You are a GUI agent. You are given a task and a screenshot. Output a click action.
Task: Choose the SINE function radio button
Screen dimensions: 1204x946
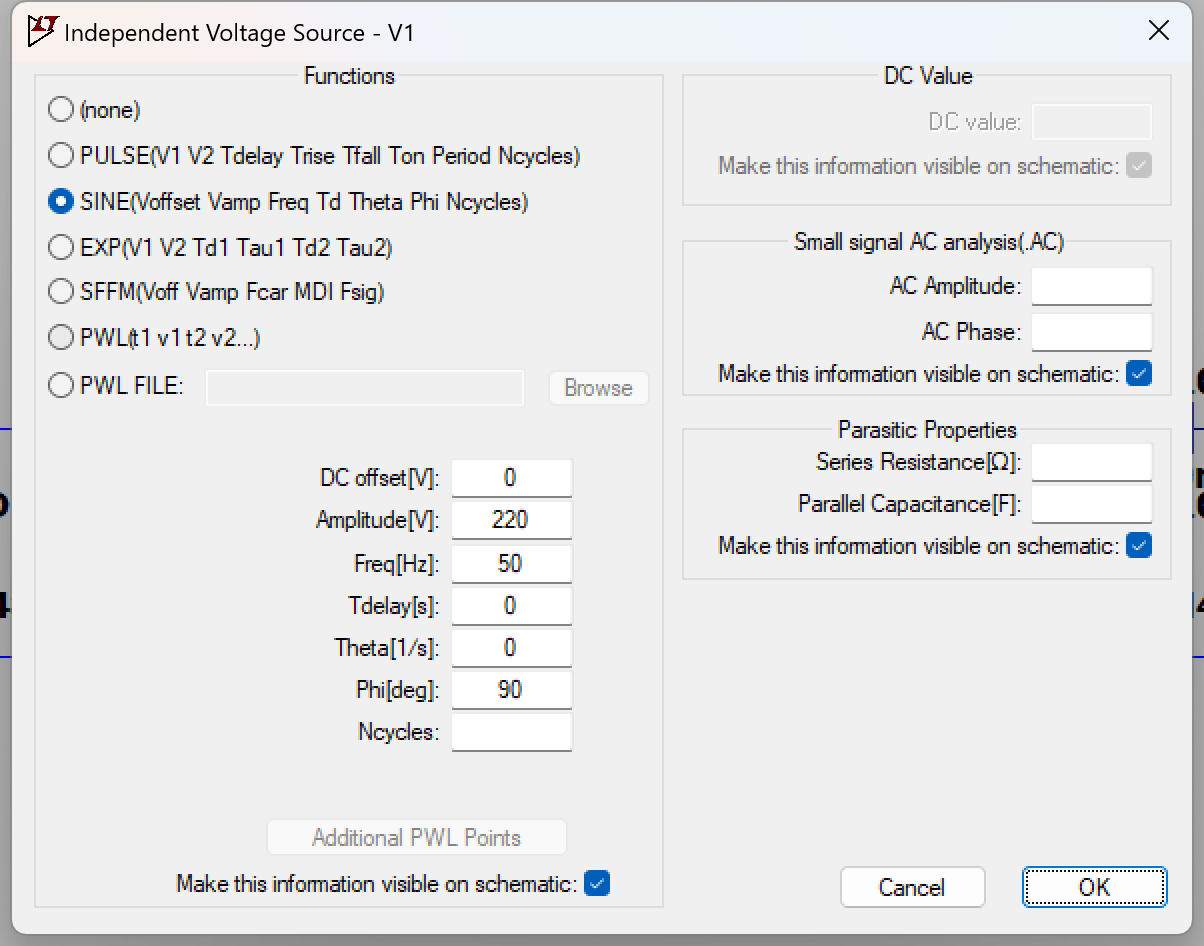pos(61,201)
